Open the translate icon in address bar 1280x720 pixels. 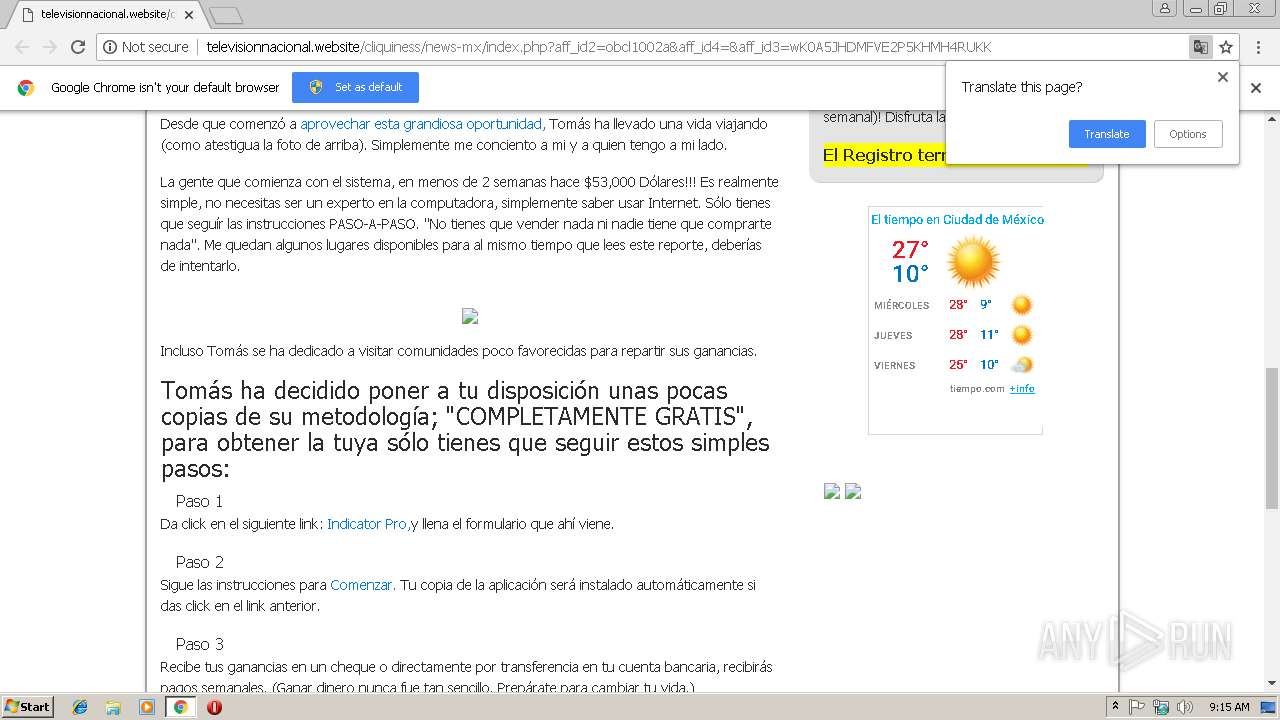pos(1200,47)
